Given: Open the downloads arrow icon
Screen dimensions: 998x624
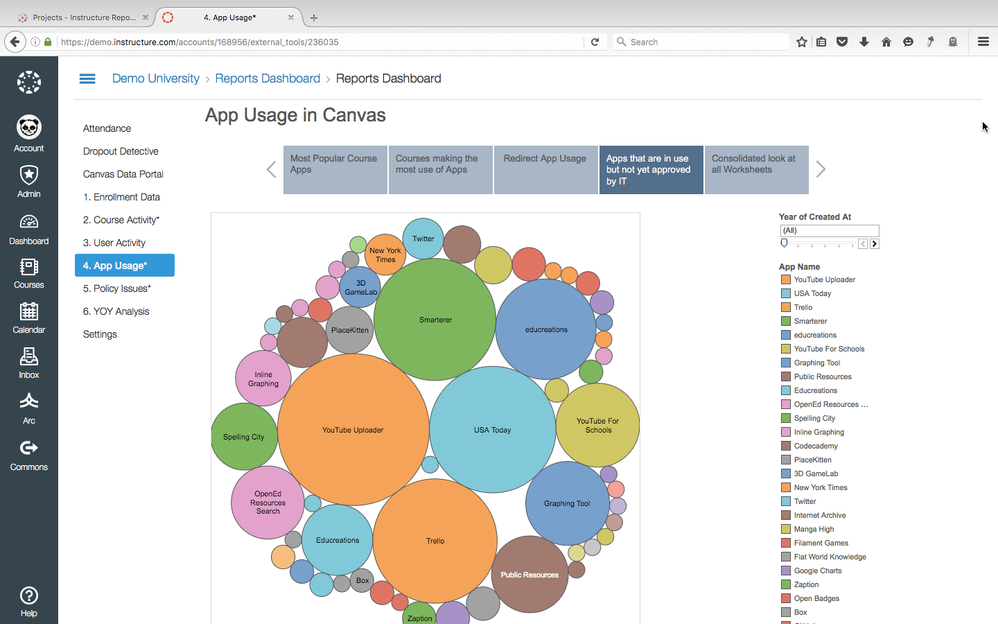Looking at the screenshot, I should (864, 42).
